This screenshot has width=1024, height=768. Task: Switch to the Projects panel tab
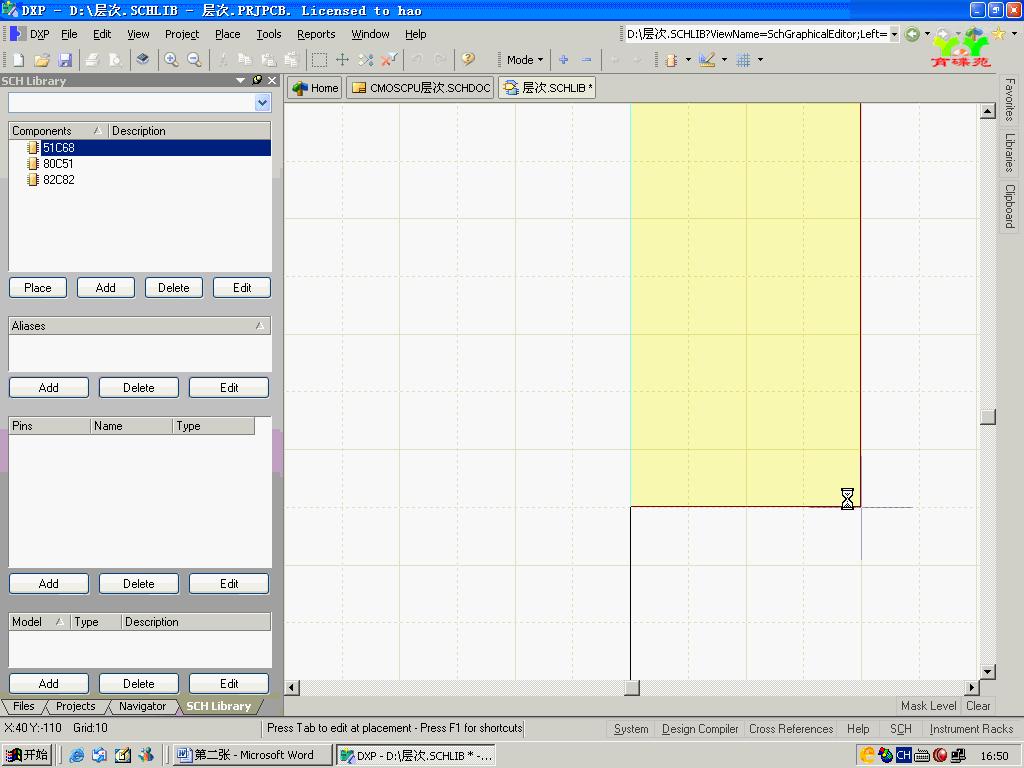75,706
